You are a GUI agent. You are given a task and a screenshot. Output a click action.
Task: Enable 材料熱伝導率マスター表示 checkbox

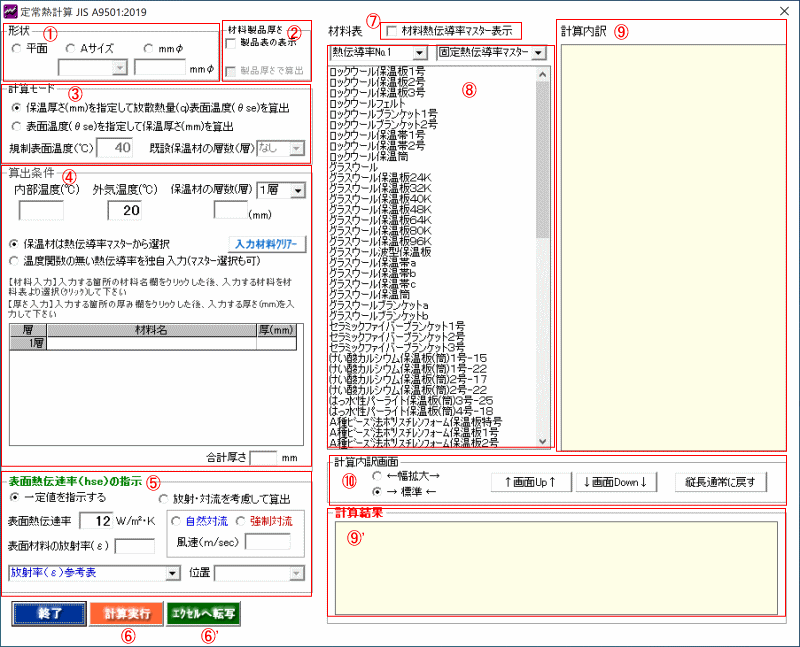tap(393, 31)
